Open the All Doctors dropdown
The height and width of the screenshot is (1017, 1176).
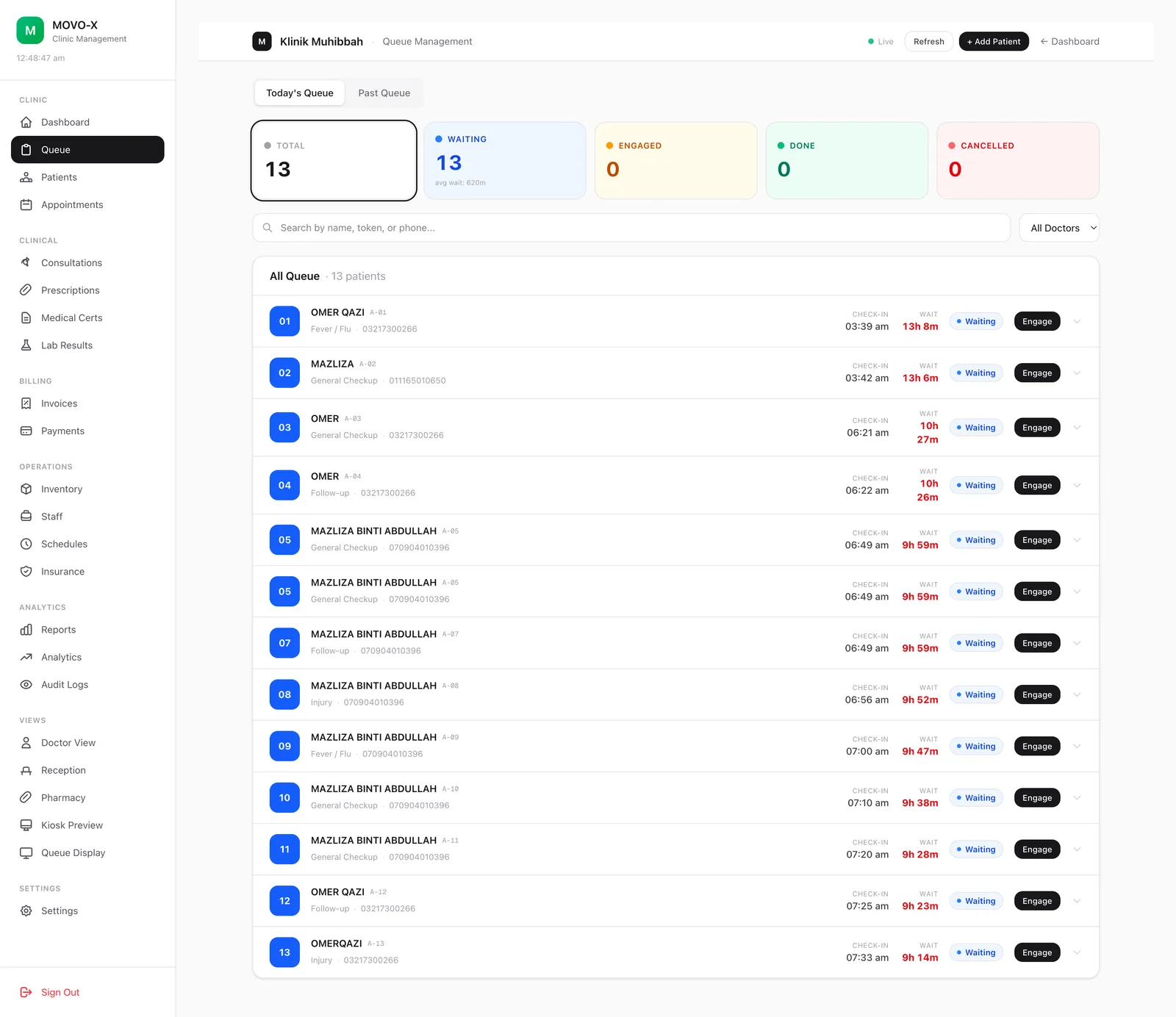tap(1059, 228)
